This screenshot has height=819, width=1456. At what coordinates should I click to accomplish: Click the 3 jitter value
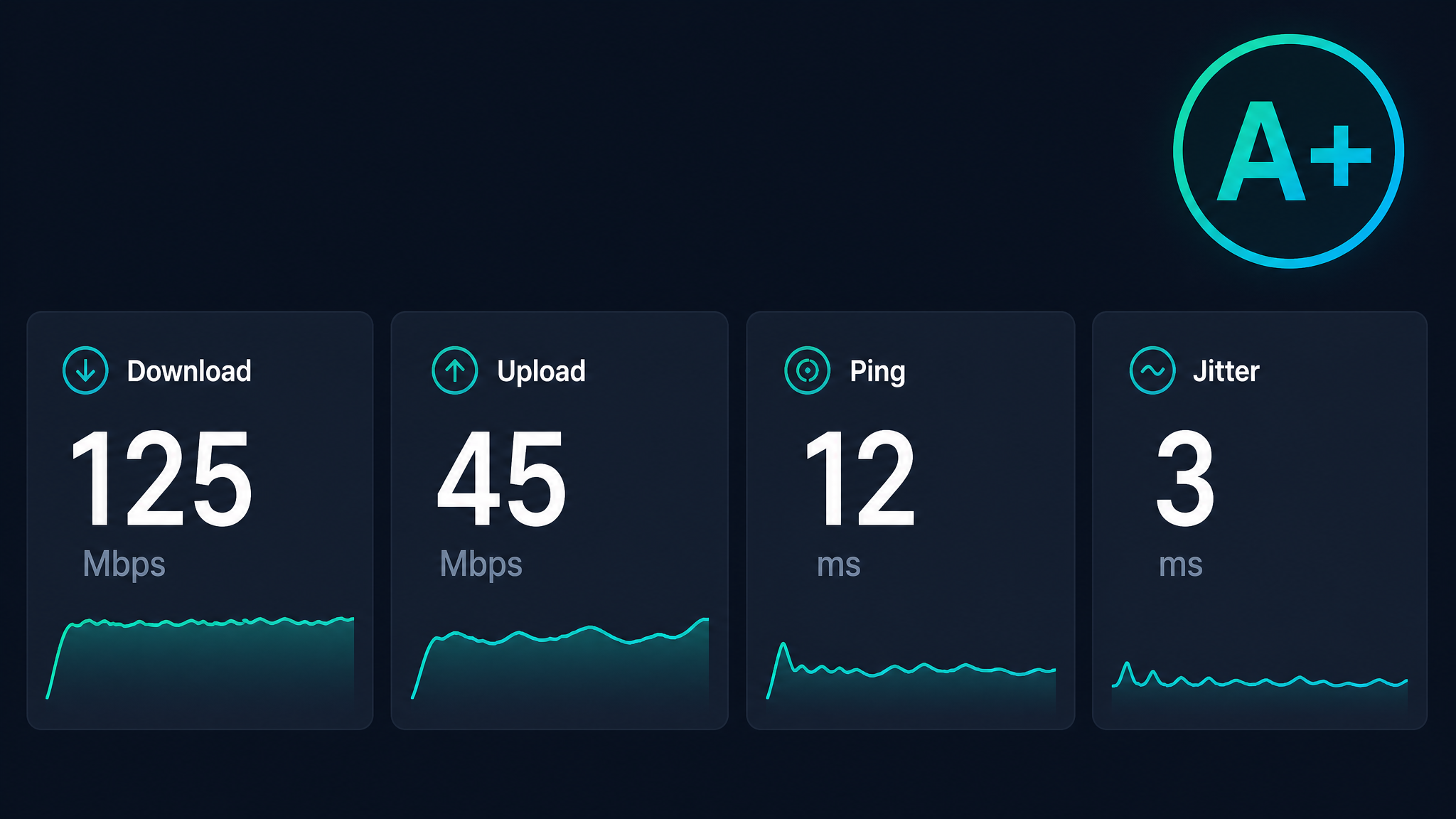pyautogui.click(x=1185, y=478)
